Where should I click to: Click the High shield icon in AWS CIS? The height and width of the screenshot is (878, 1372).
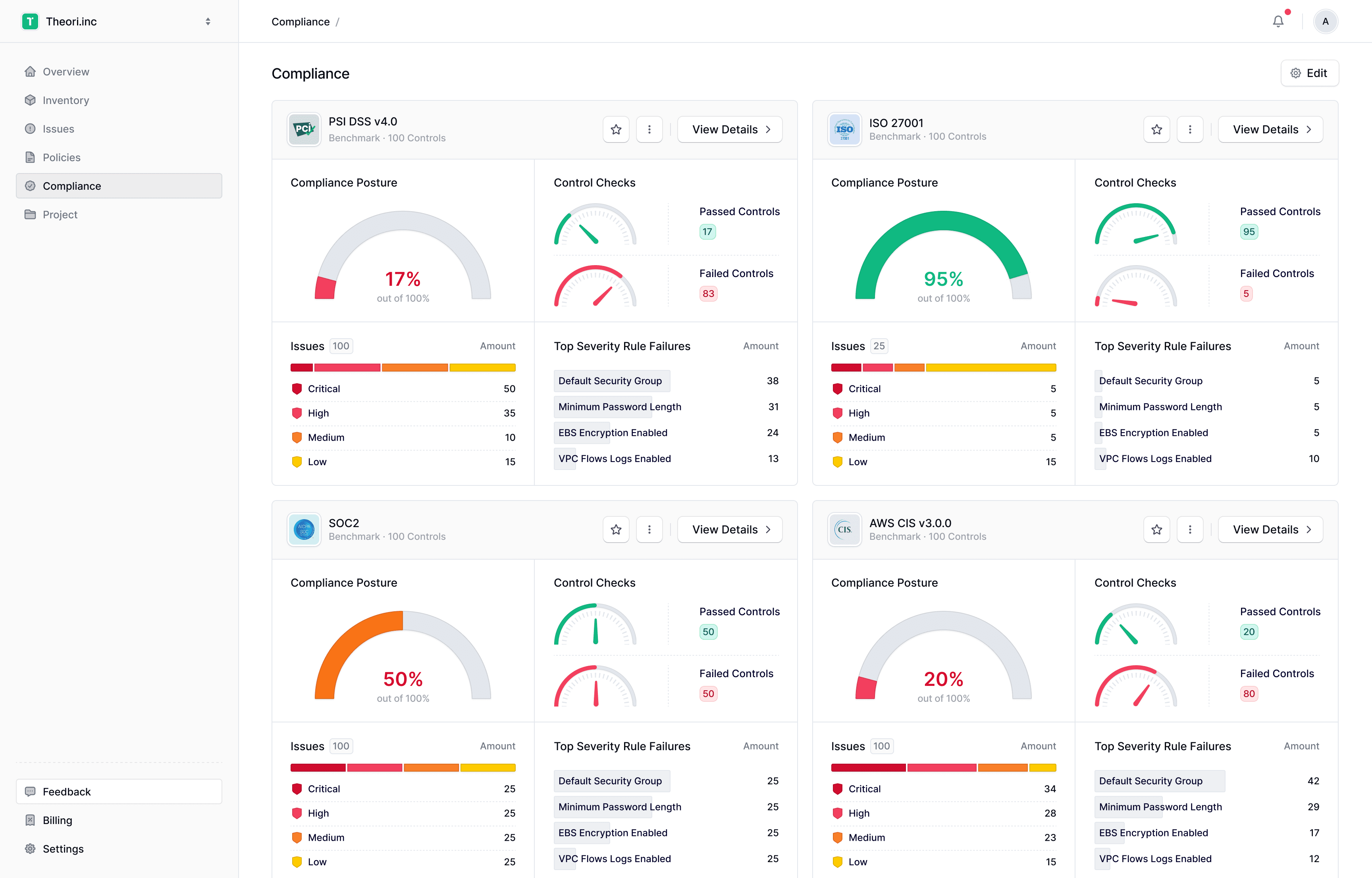click(837, 814)
